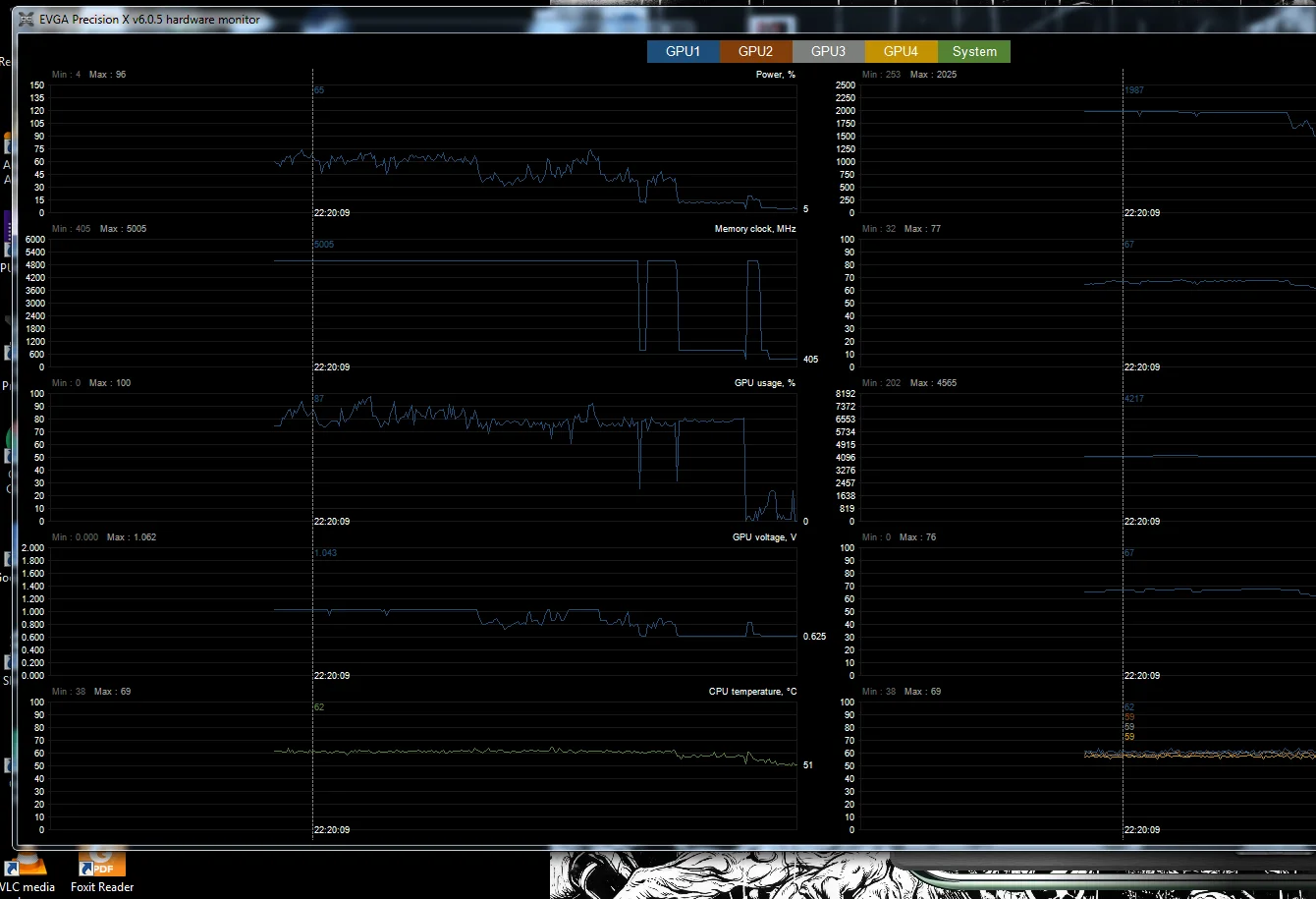Click the 22:20:09 timestamp under GPU usage graph
Screen dimensions: 1316x899
coord(332,521)
